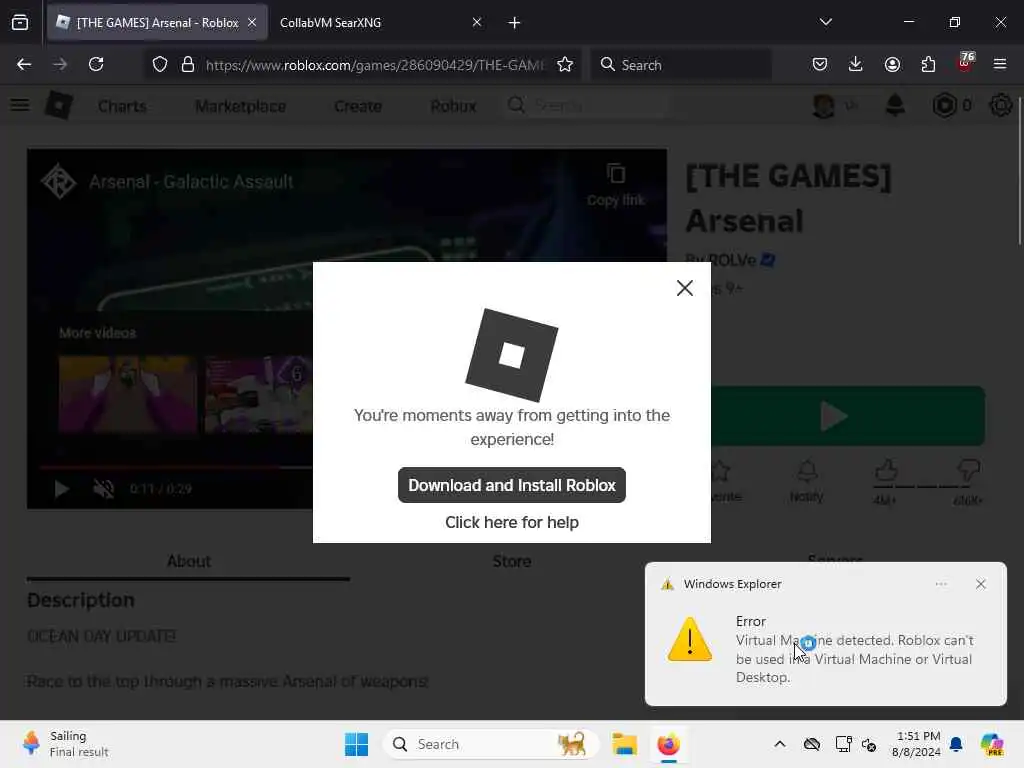Open the Marketplace menu item
This screenshot has height=768, width=1024.
tap(240, 106)
